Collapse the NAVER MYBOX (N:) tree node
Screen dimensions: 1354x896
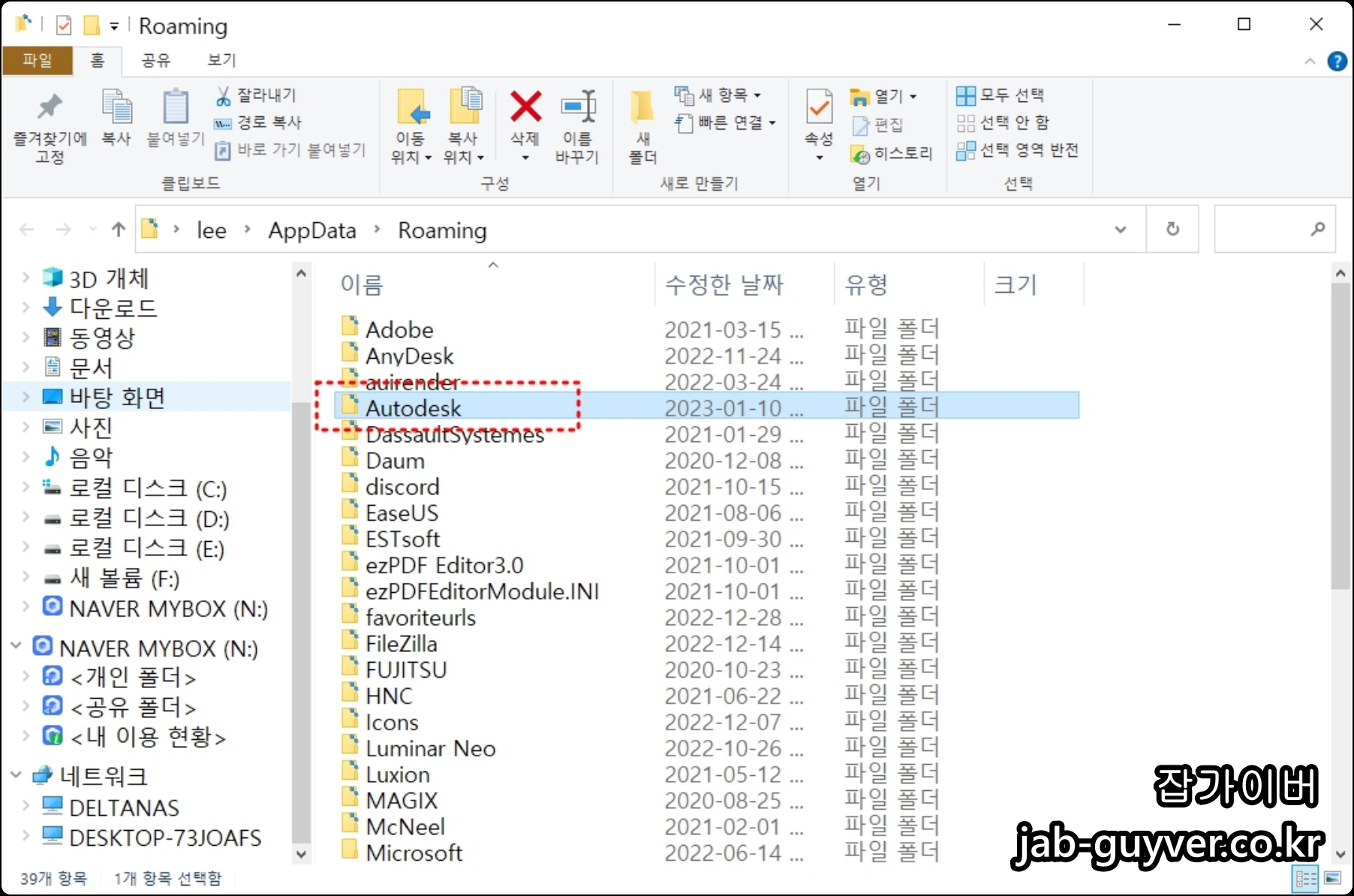click(16, 647)
